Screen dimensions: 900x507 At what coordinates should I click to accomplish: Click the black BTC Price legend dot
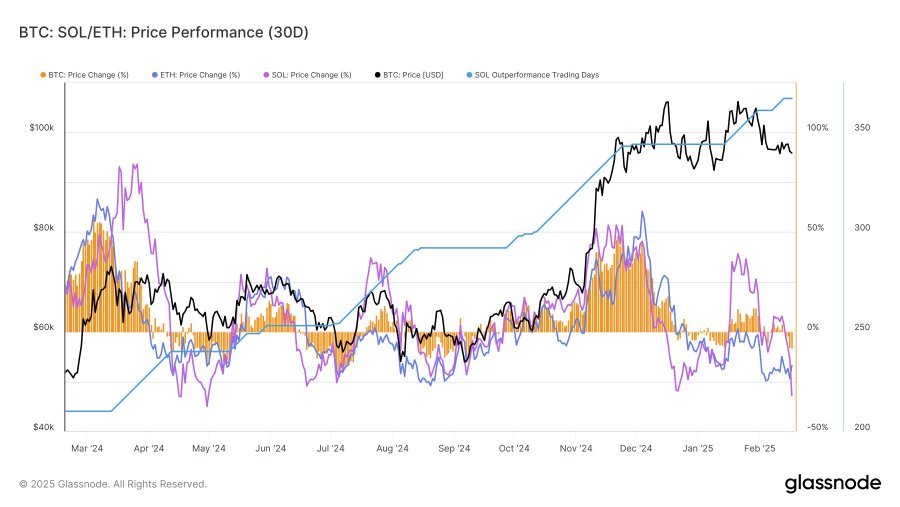(377, 75)
